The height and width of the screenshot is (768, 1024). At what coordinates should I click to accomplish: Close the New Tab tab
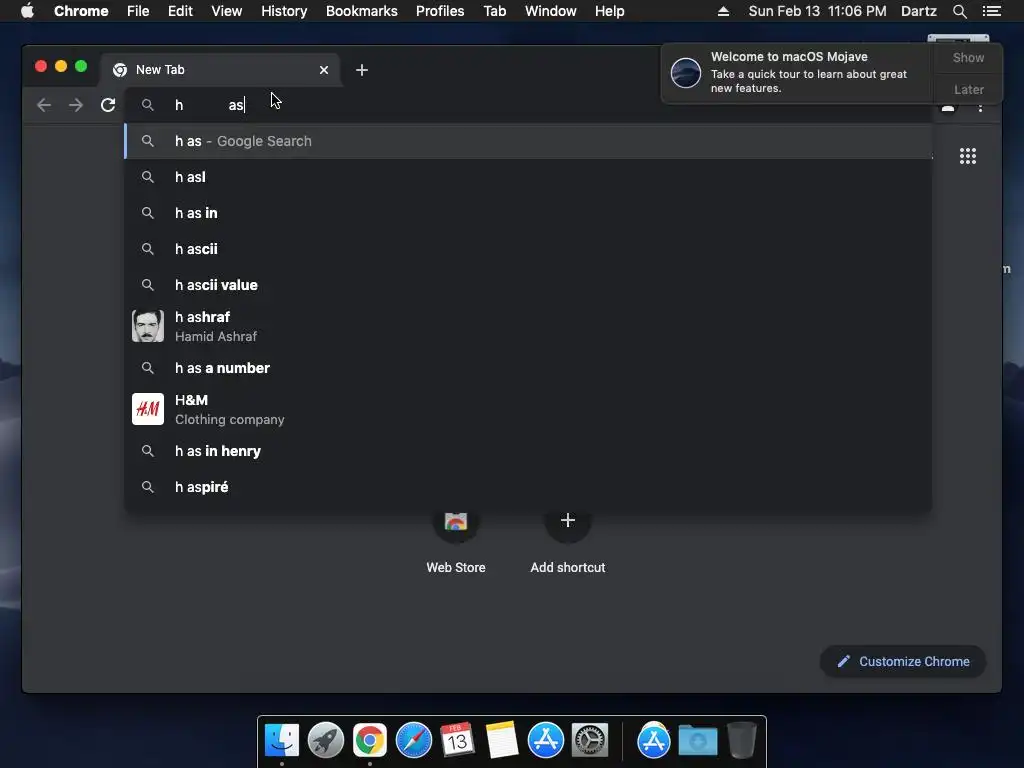click(x=324, y=70)
